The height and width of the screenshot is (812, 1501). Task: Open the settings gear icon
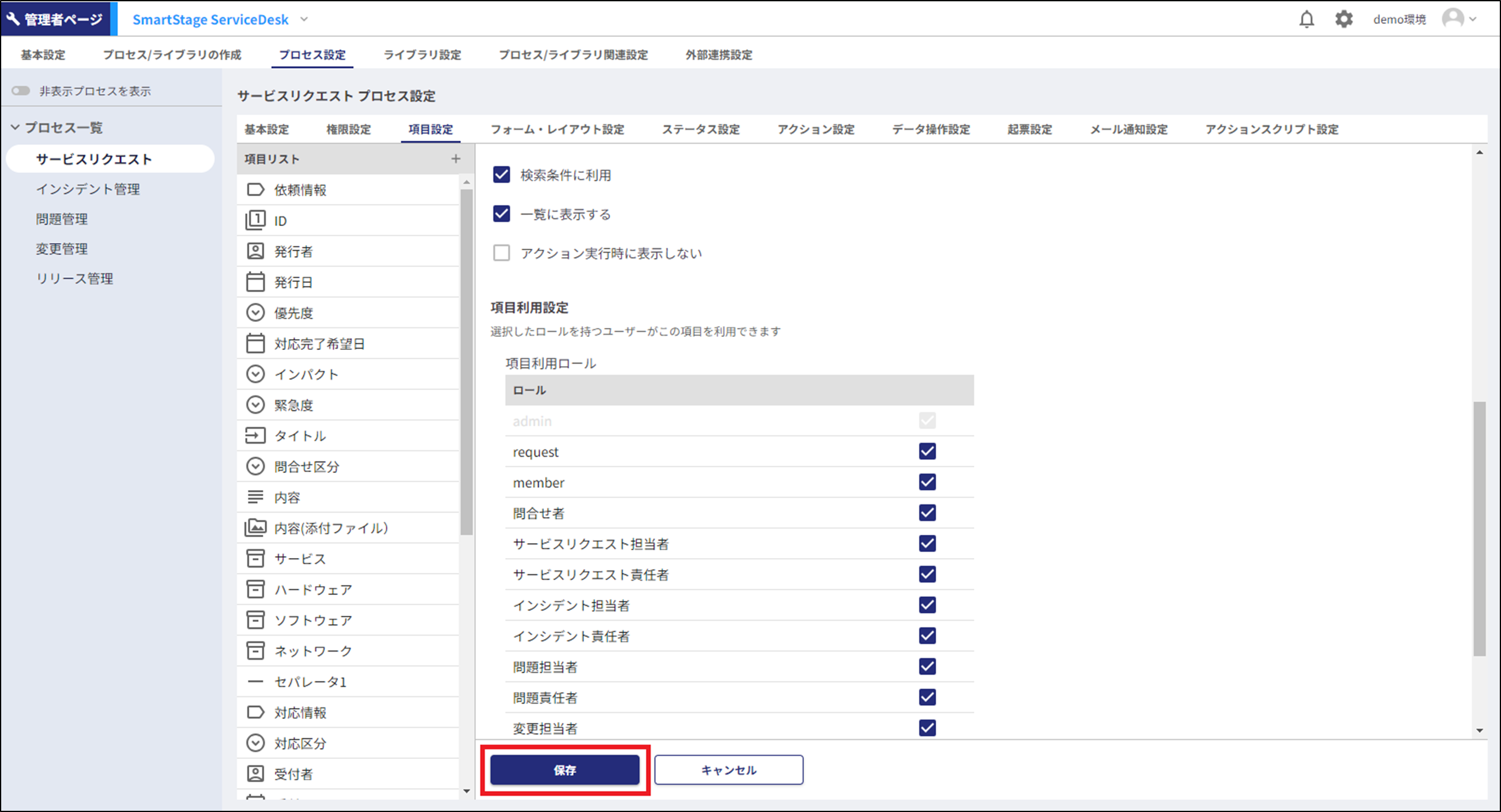click(1343, 20)
